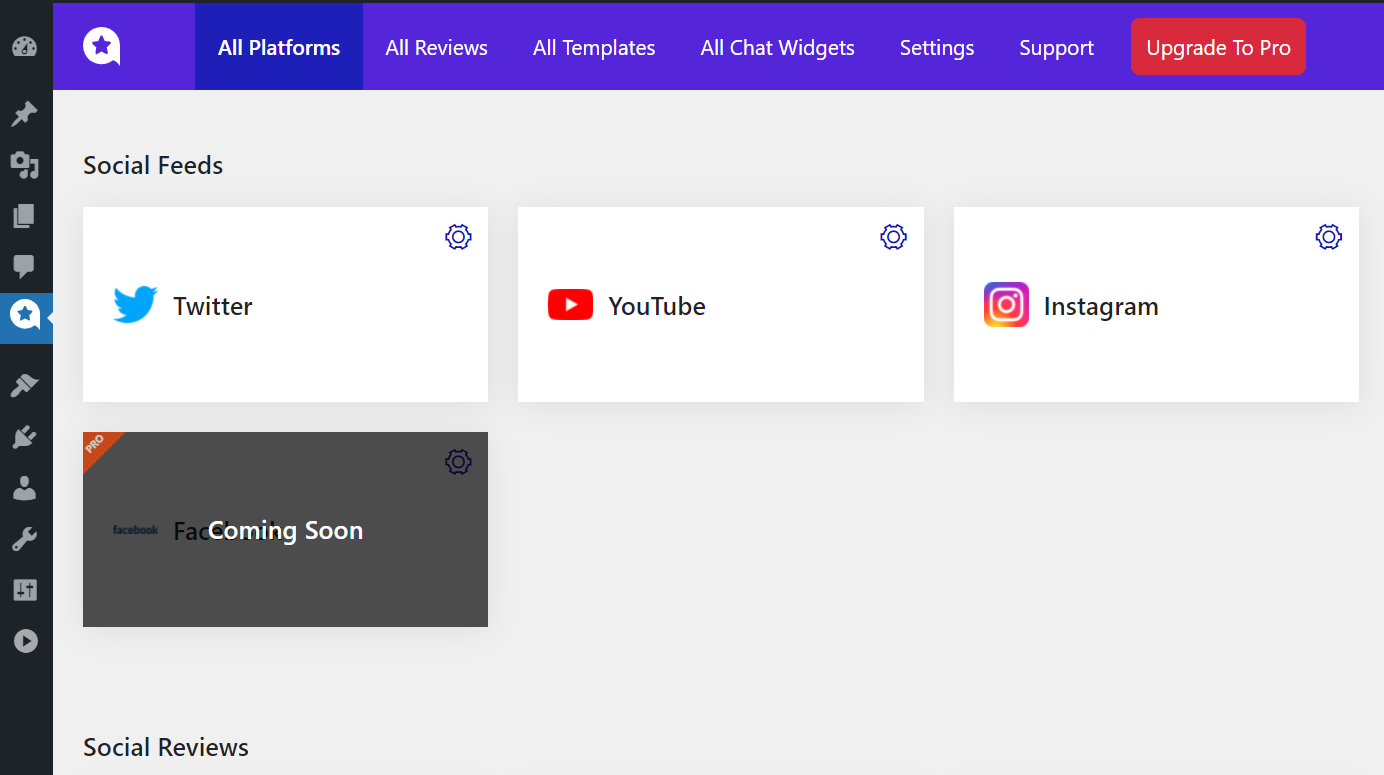
Task: Go to All Reviews tab
Action: tap(437, 47)
